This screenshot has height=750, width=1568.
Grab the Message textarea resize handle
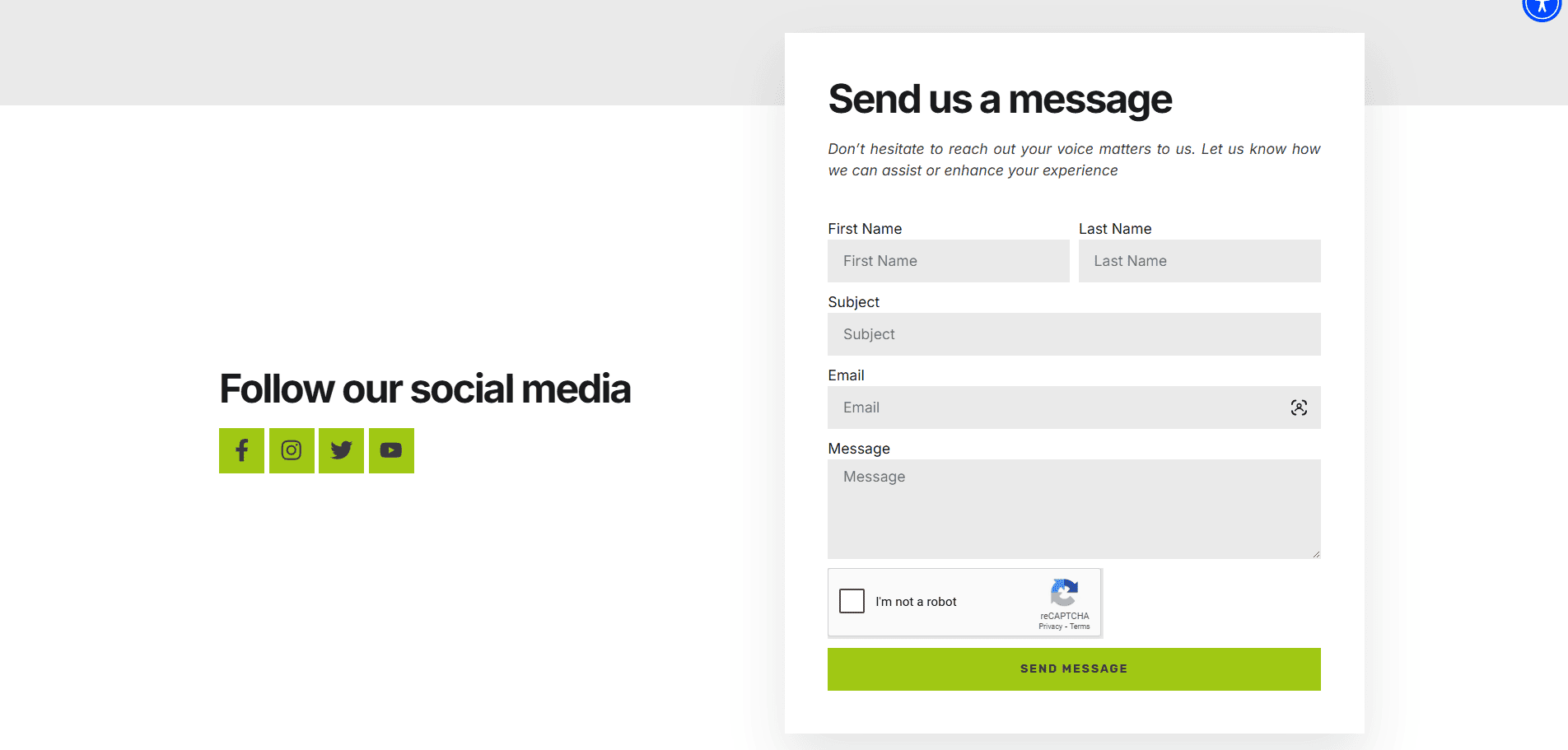pos(1316,554)
